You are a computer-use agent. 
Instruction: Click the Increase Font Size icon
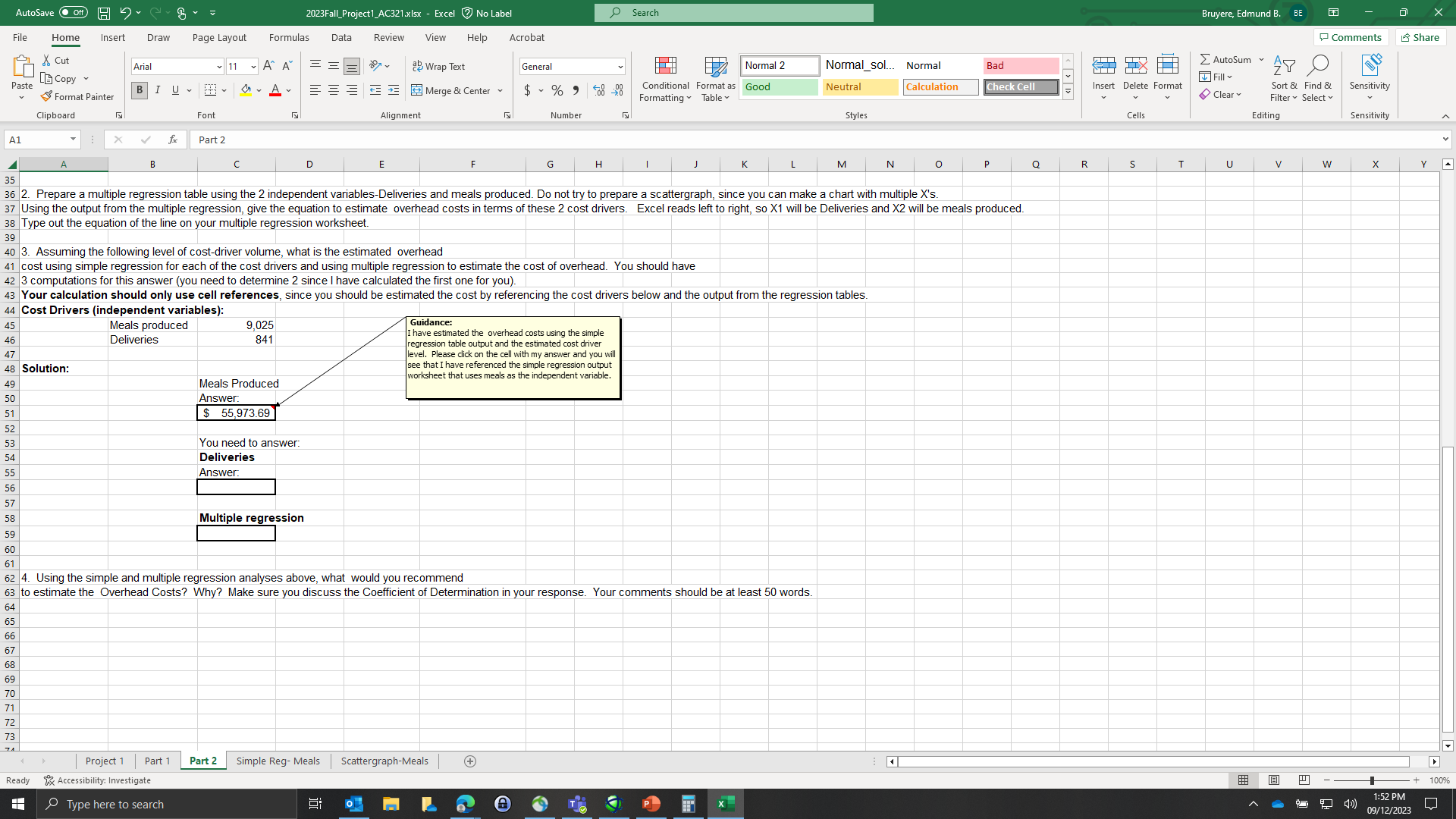pyautogui.click(x=268, y=66)
